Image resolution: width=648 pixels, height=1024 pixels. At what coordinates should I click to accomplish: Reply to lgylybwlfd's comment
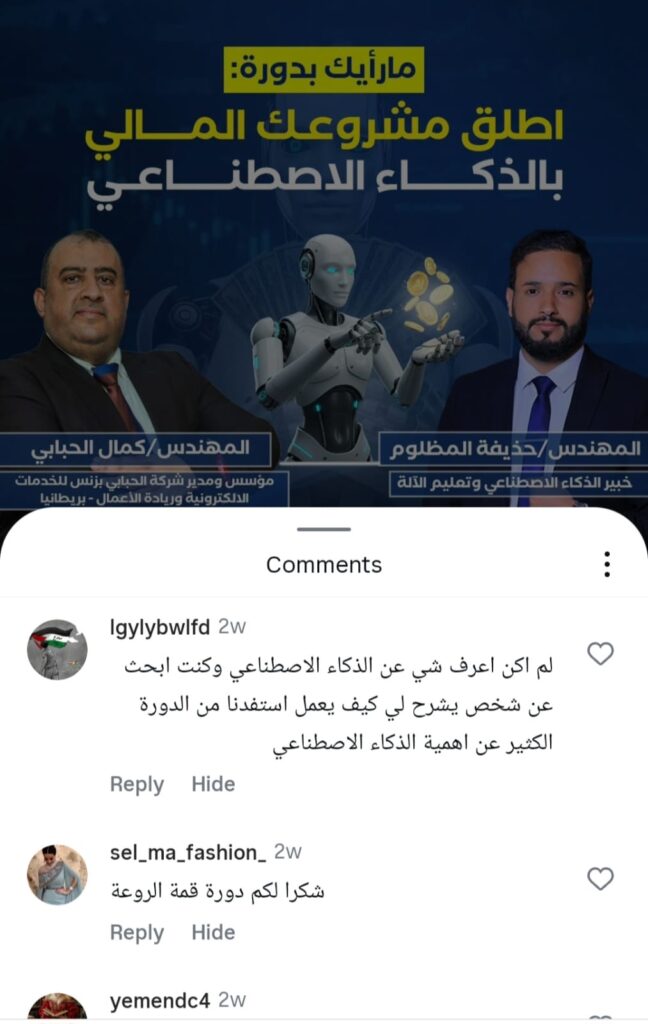137,784
